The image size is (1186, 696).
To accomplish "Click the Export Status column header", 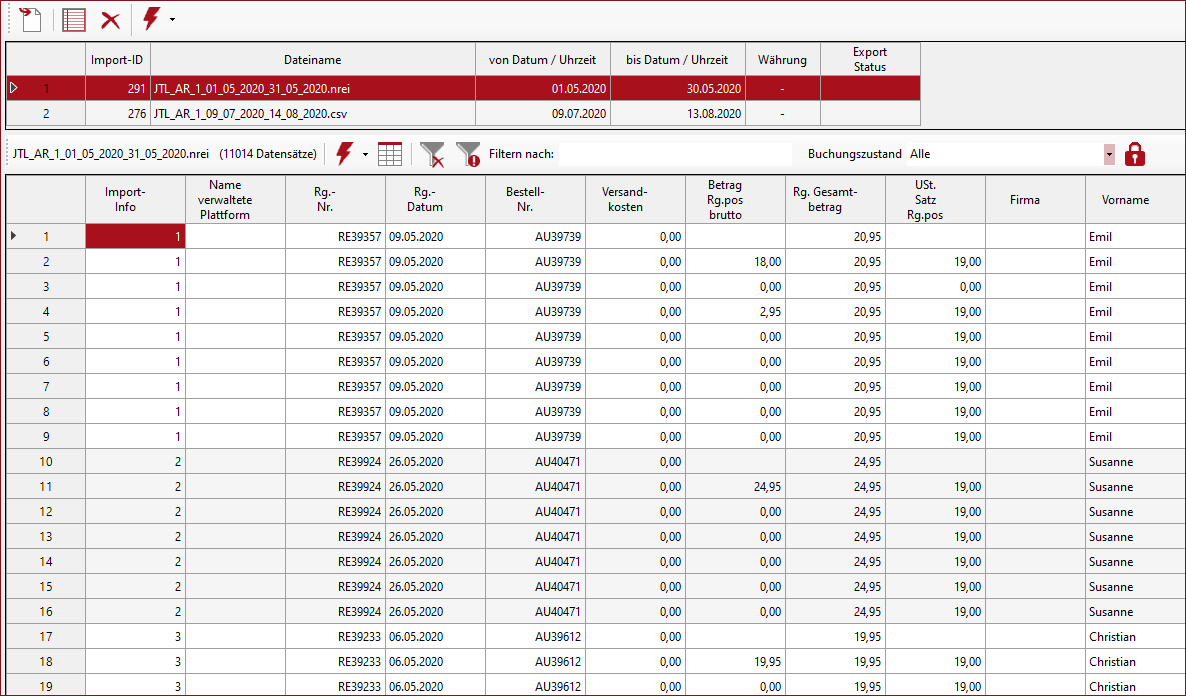I will point(869,60).
